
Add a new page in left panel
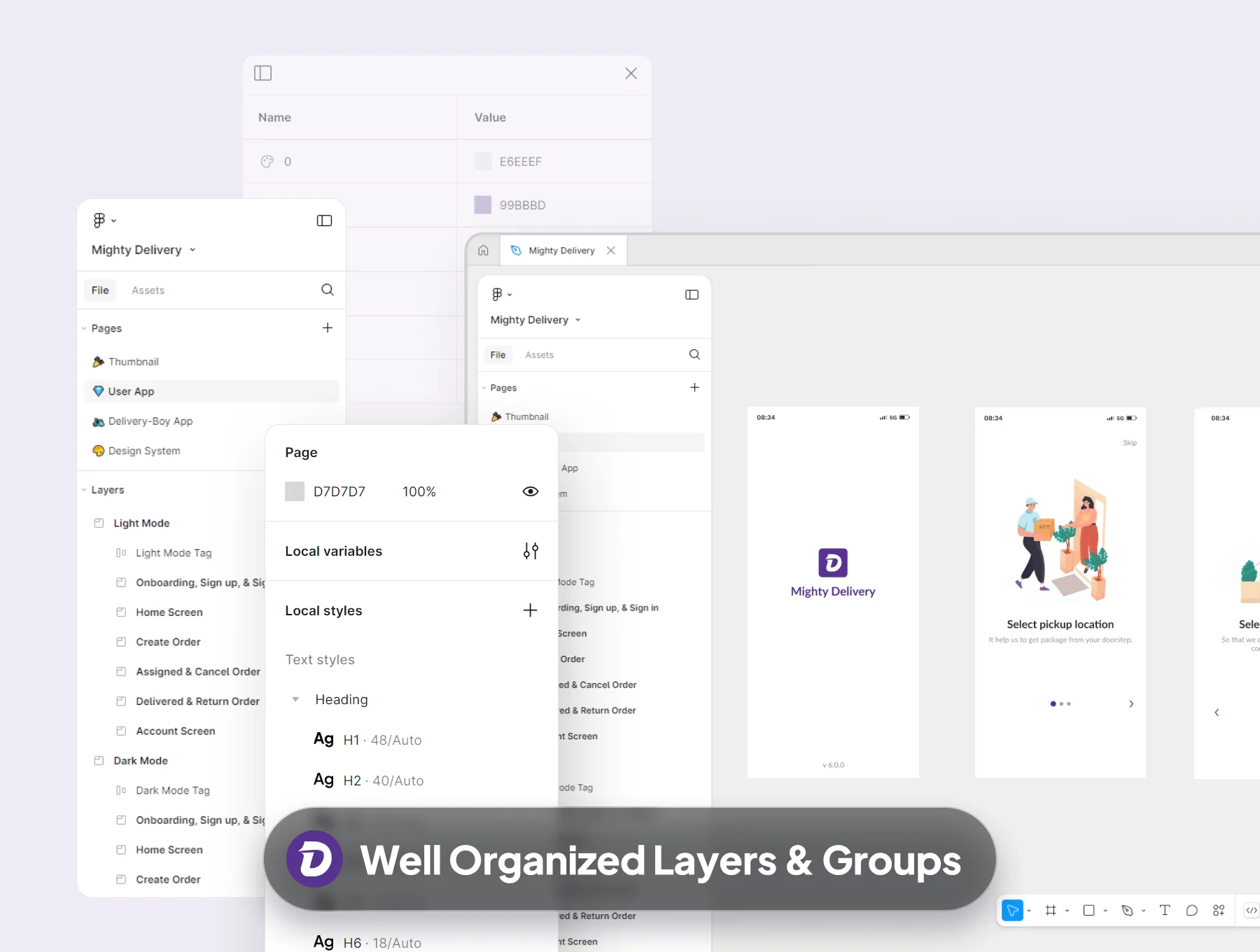327,328
